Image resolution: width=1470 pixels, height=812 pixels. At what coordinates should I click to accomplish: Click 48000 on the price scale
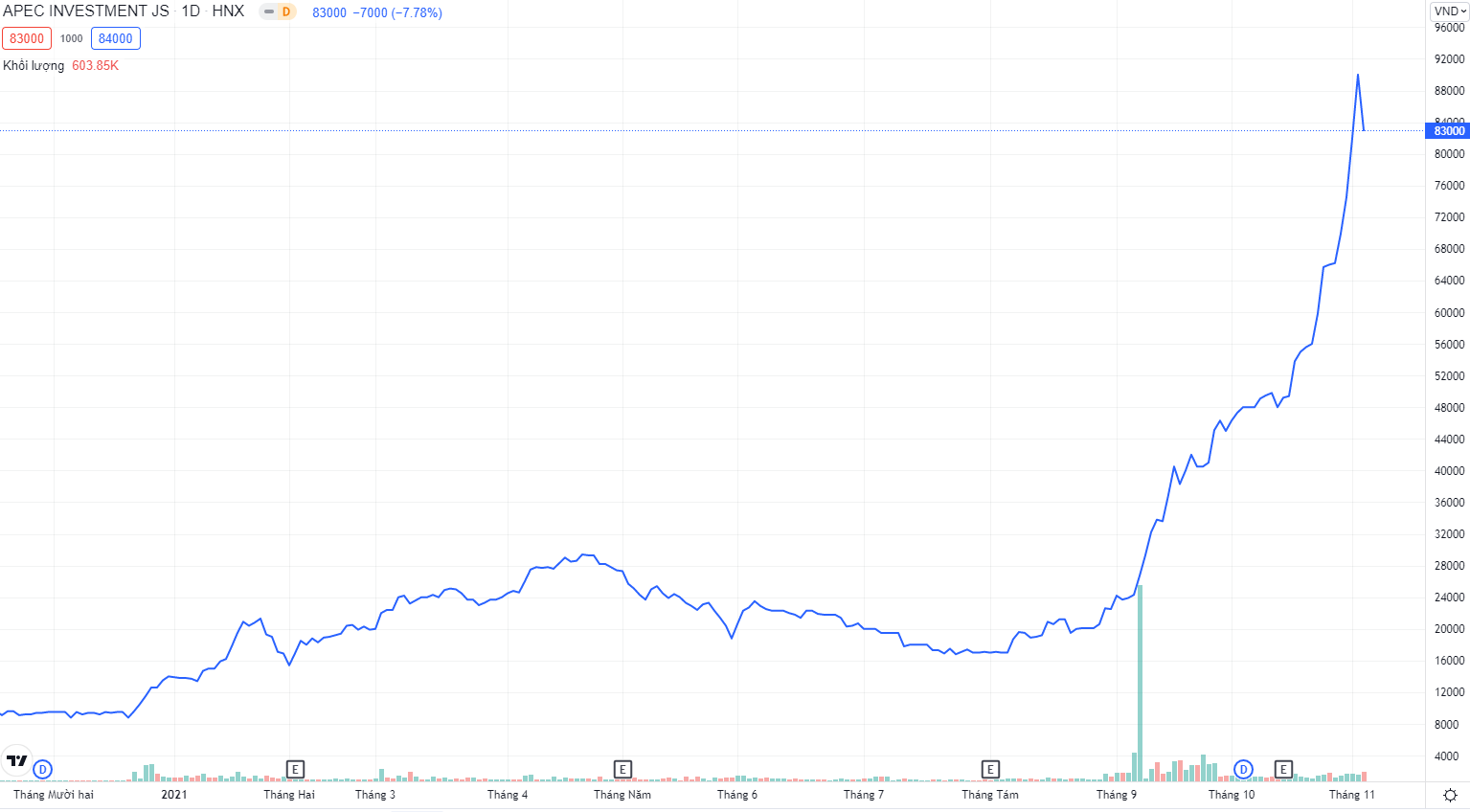coord(1449,408)
